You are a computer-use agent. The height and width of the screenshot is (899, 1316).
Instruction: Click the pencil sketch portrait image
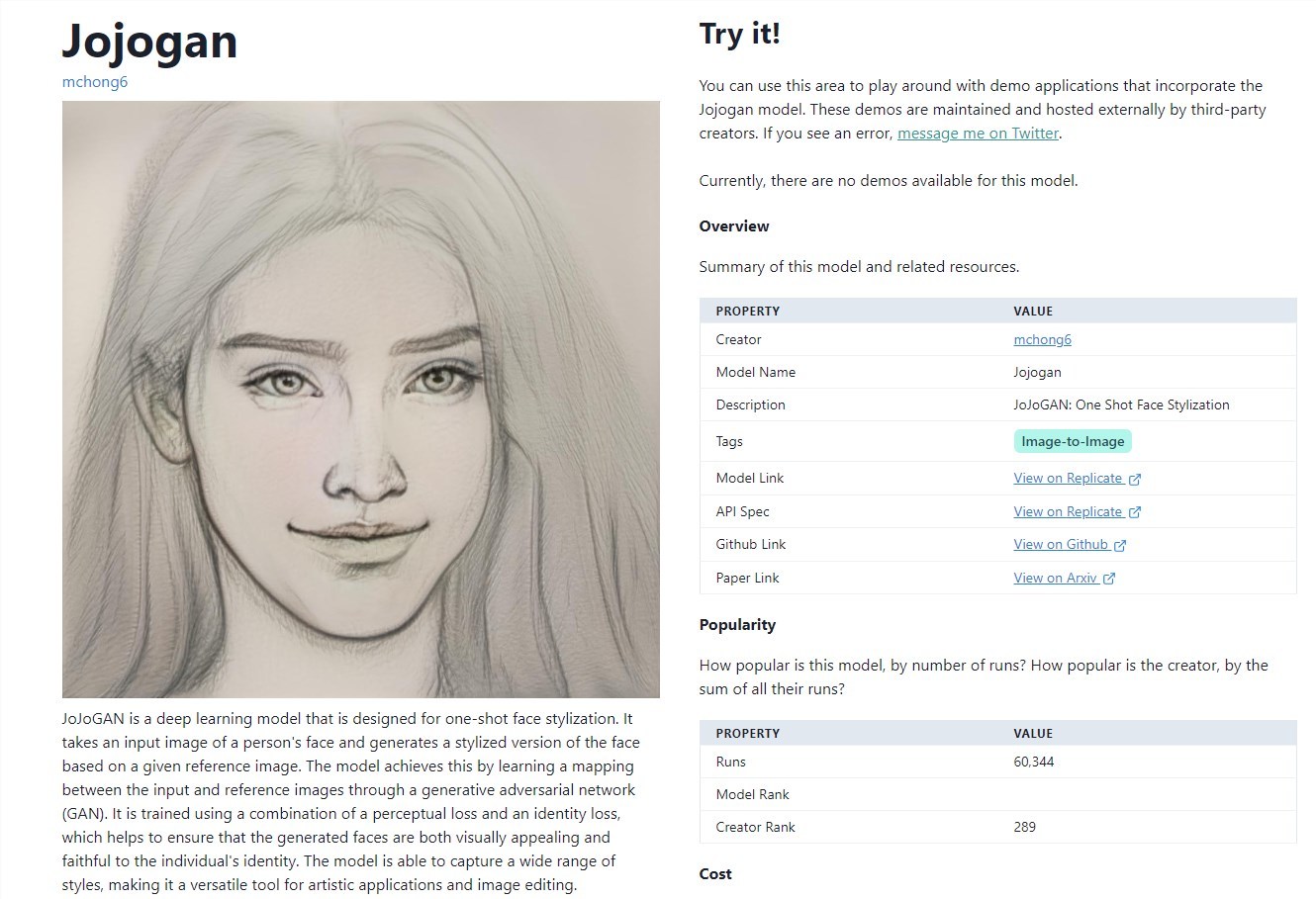[361, 400]
